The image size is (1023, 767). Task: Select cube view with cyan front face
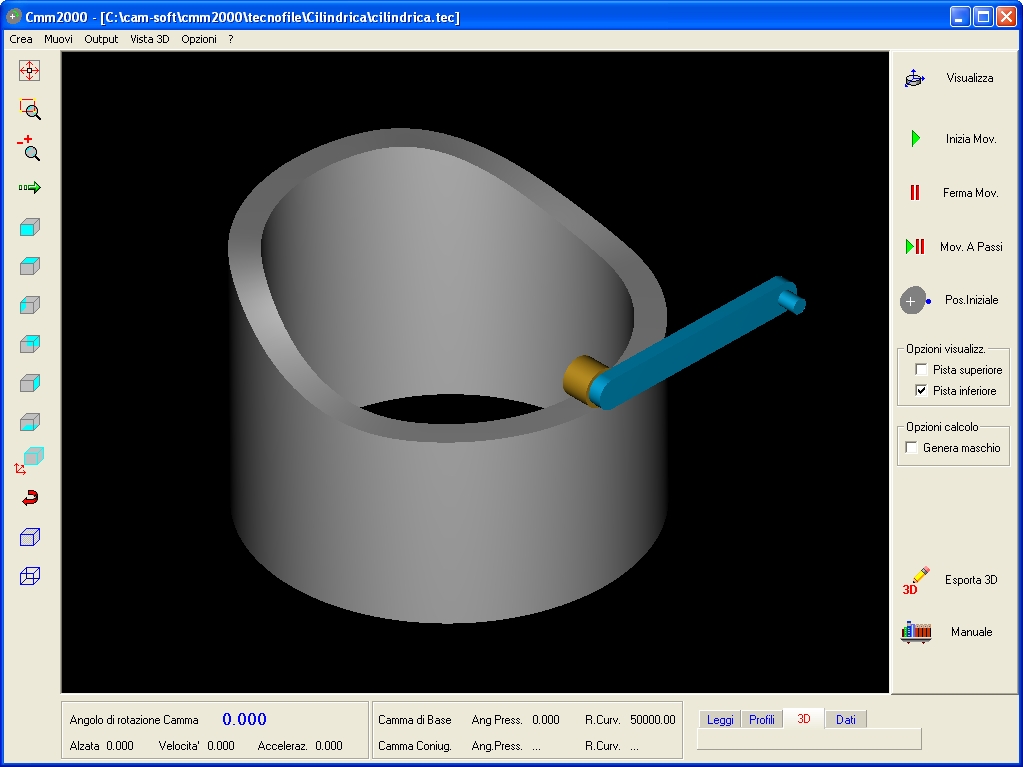click(29, 227)
